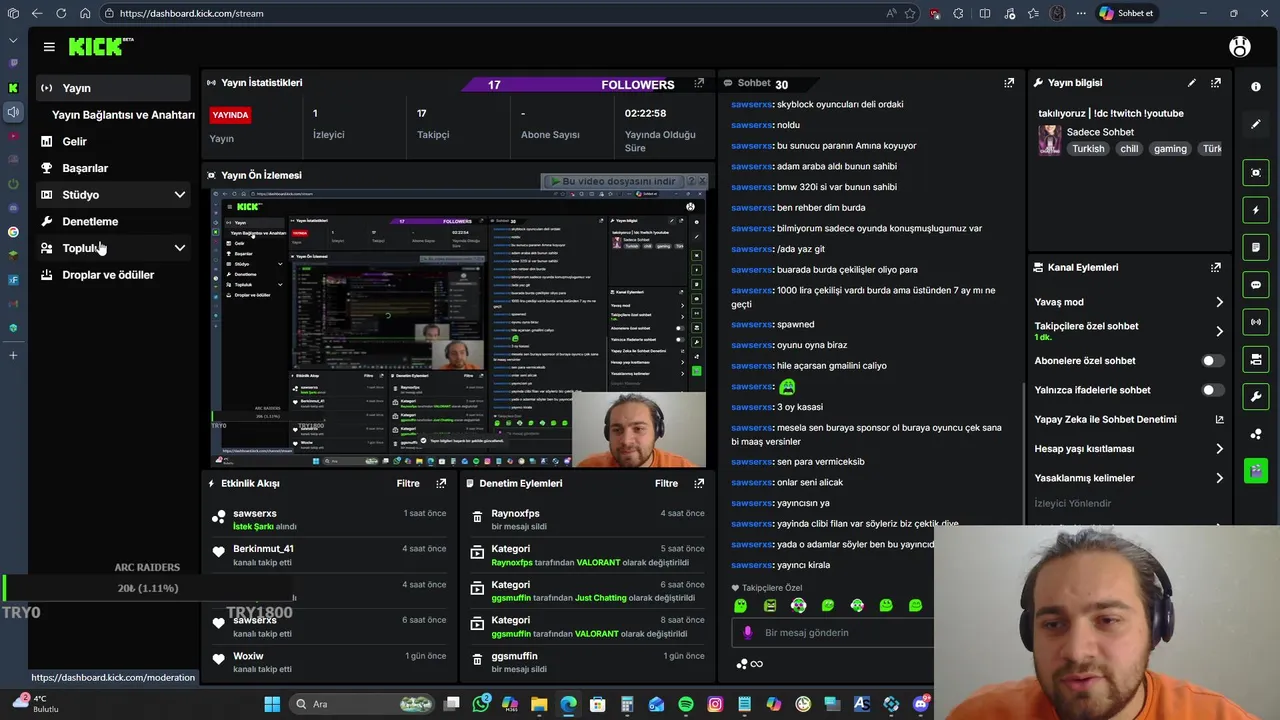Click the purple microphone icon in message box

point(748,632)
